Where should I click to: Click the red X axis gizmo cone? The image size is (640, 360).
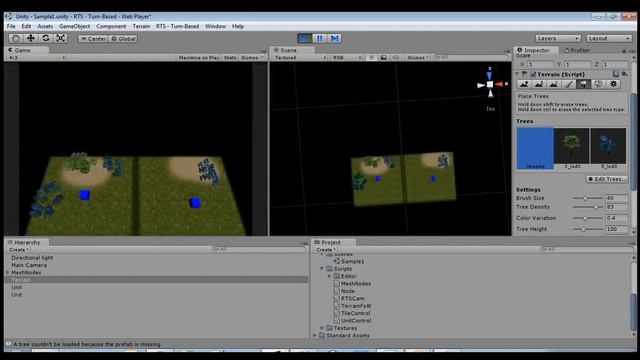(x=499, y=84)
